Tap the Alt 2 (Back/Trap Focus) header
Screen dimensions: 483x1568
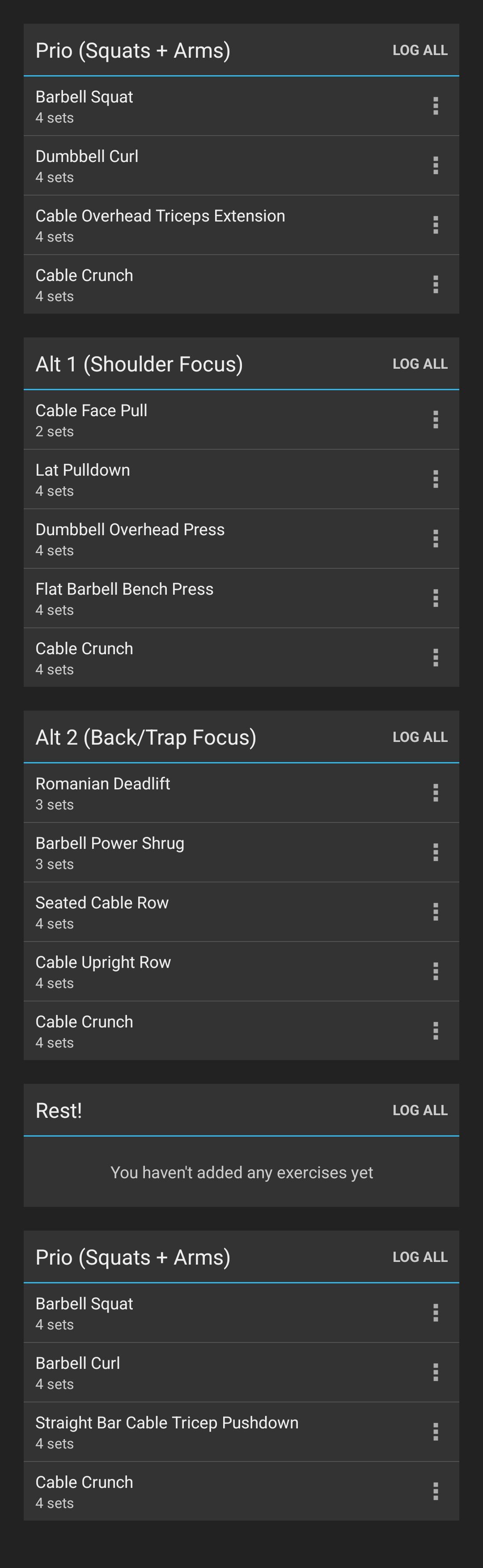pyautogui.click(x=146, y=737)
